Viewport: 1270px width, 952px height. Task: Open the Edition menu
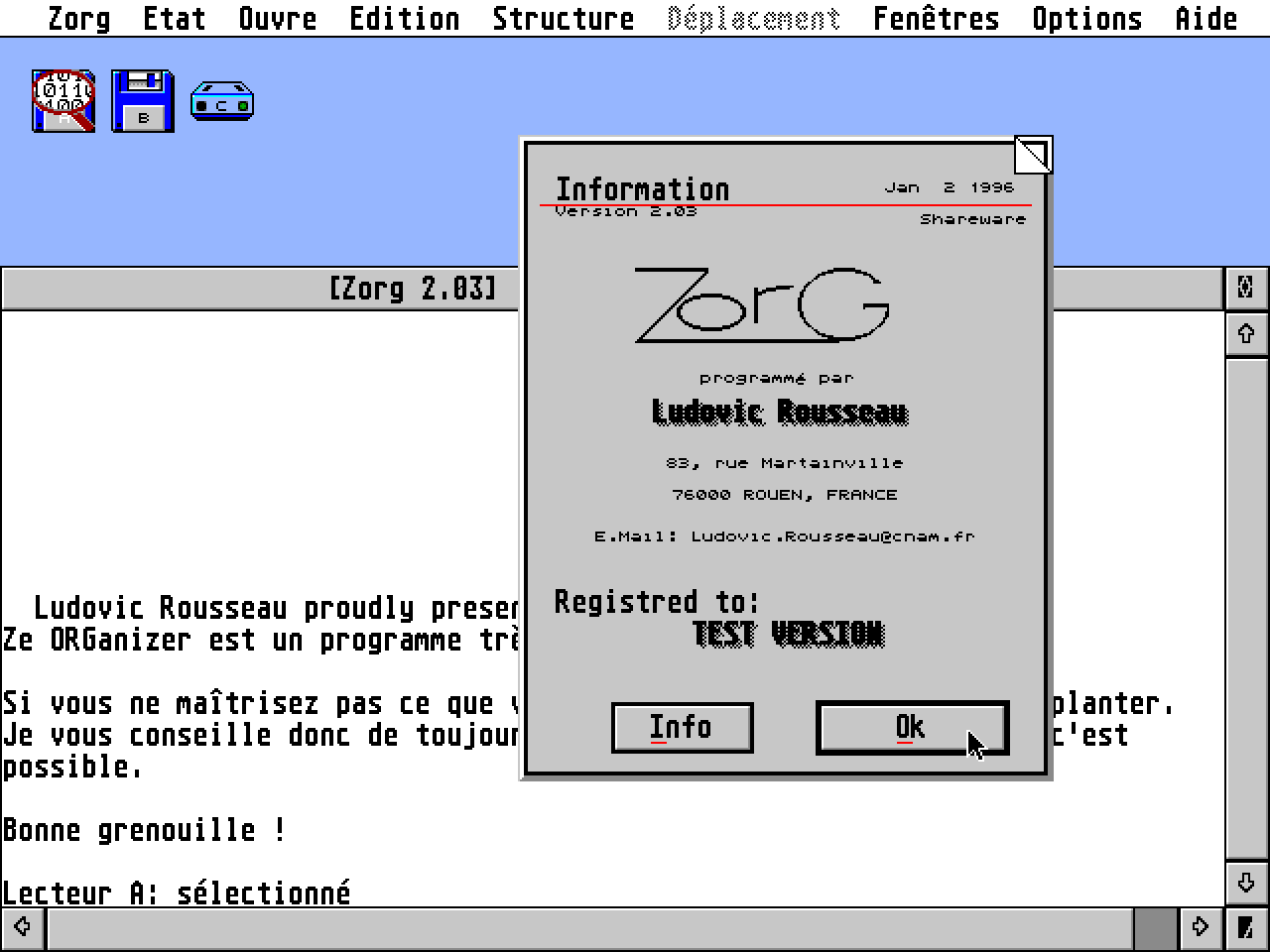pos(403,17)
